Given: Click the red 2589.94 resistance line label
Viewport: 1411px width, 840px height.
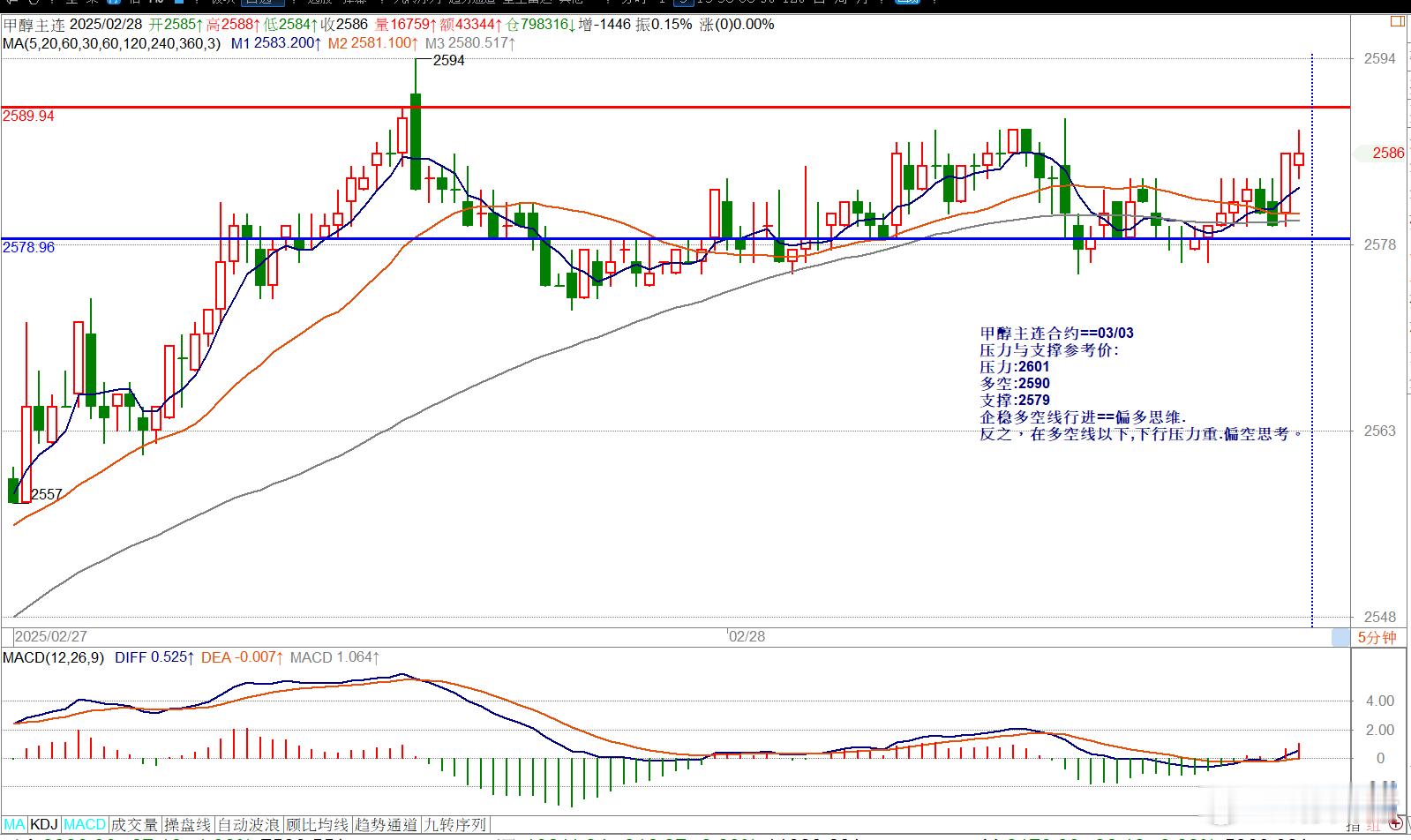Looking at the screenshot, I should tap(28, 116).
